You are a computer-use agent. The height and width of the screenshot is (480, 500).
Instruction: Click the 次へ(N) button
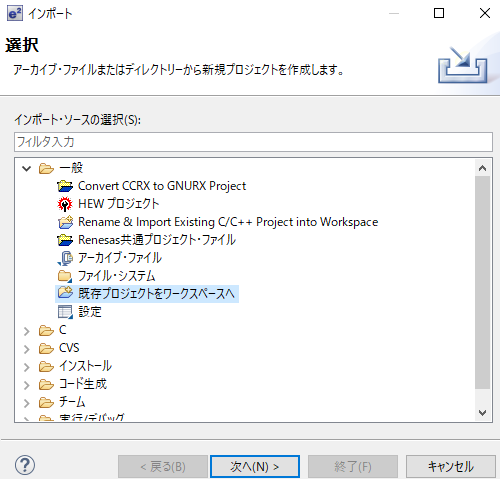(x=255, y=466)
